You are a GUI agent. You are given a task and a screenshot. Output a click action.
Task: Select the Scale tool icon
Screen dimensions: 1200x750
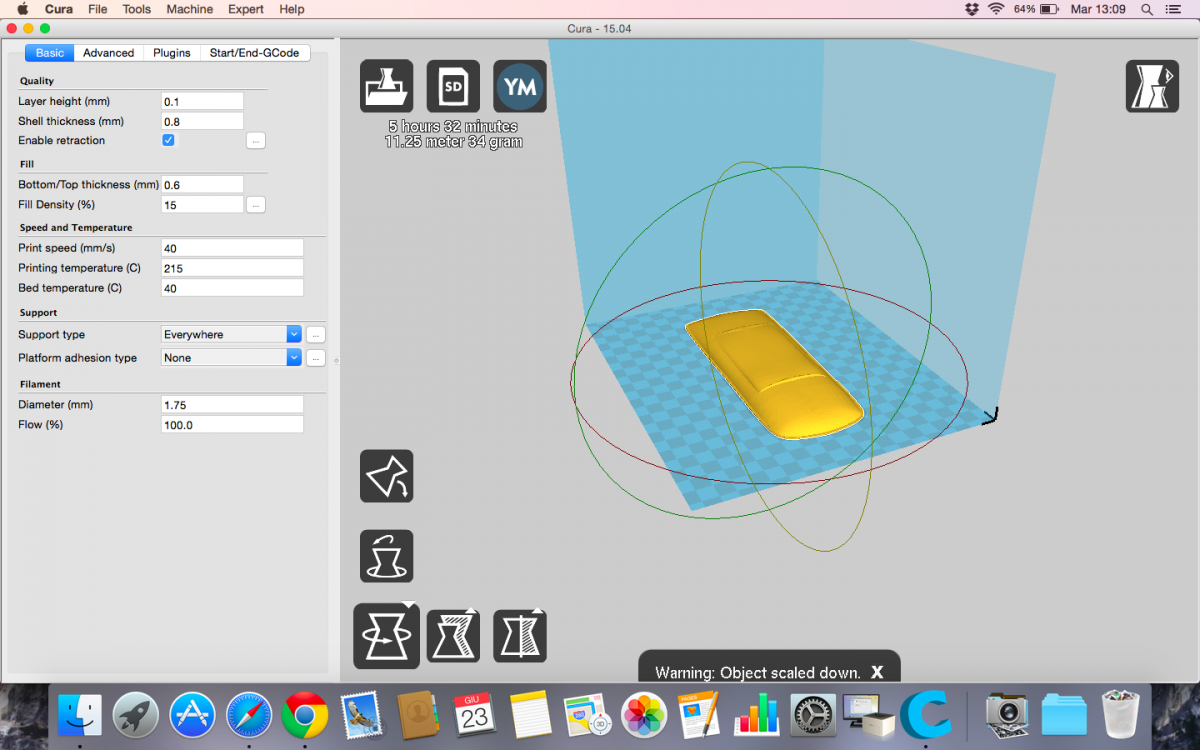pyautogui.click(x=453, y=636)
